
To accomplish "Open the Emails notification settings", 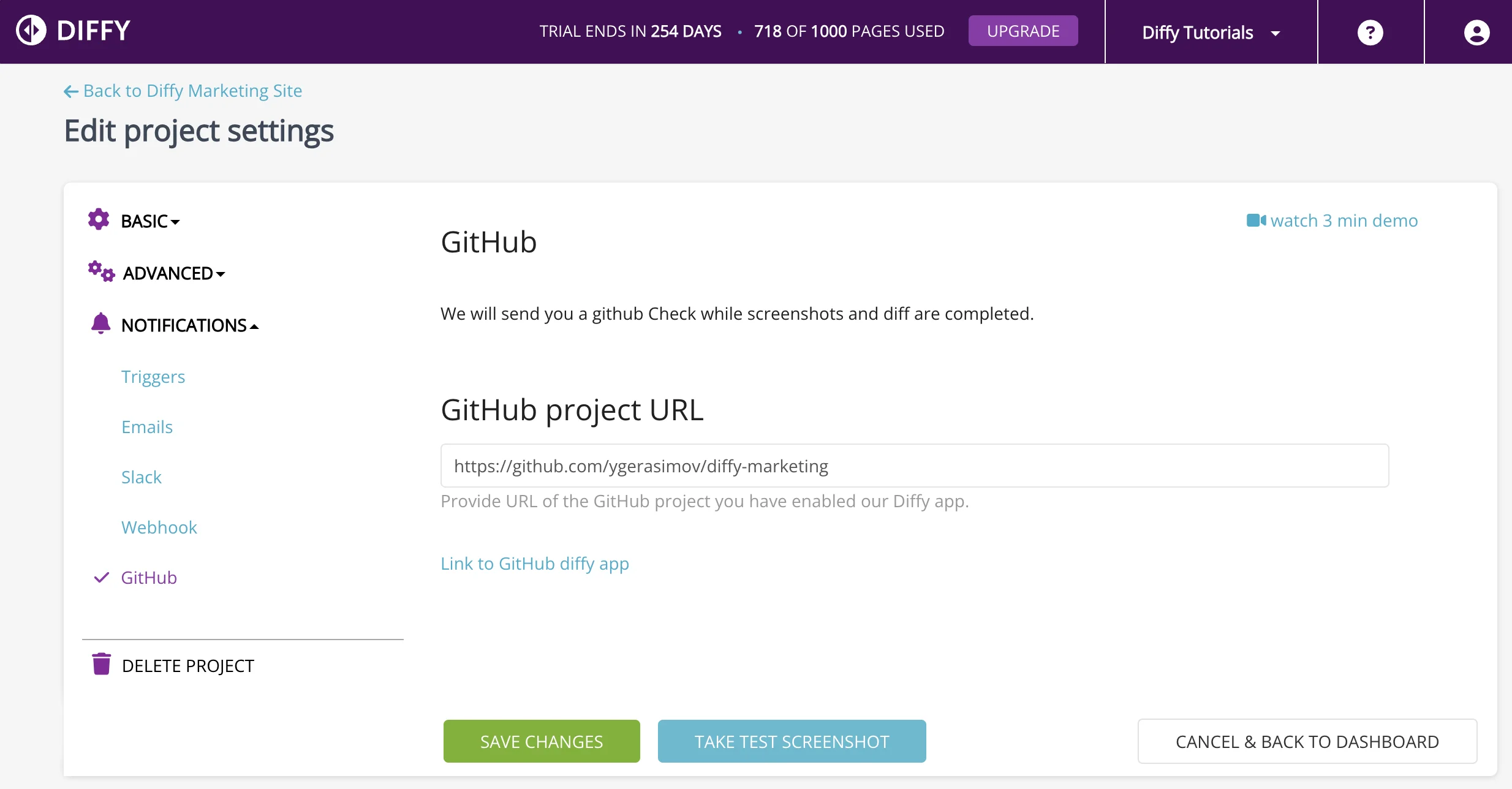I will pos(147,427).
